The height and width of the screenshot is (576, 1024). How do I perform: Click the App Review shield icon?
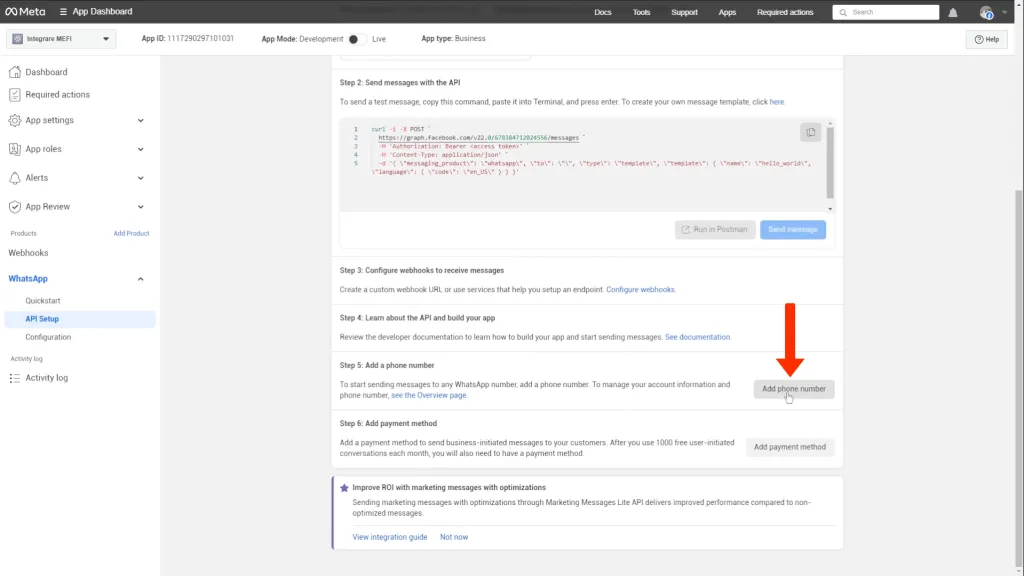(14, 206)
